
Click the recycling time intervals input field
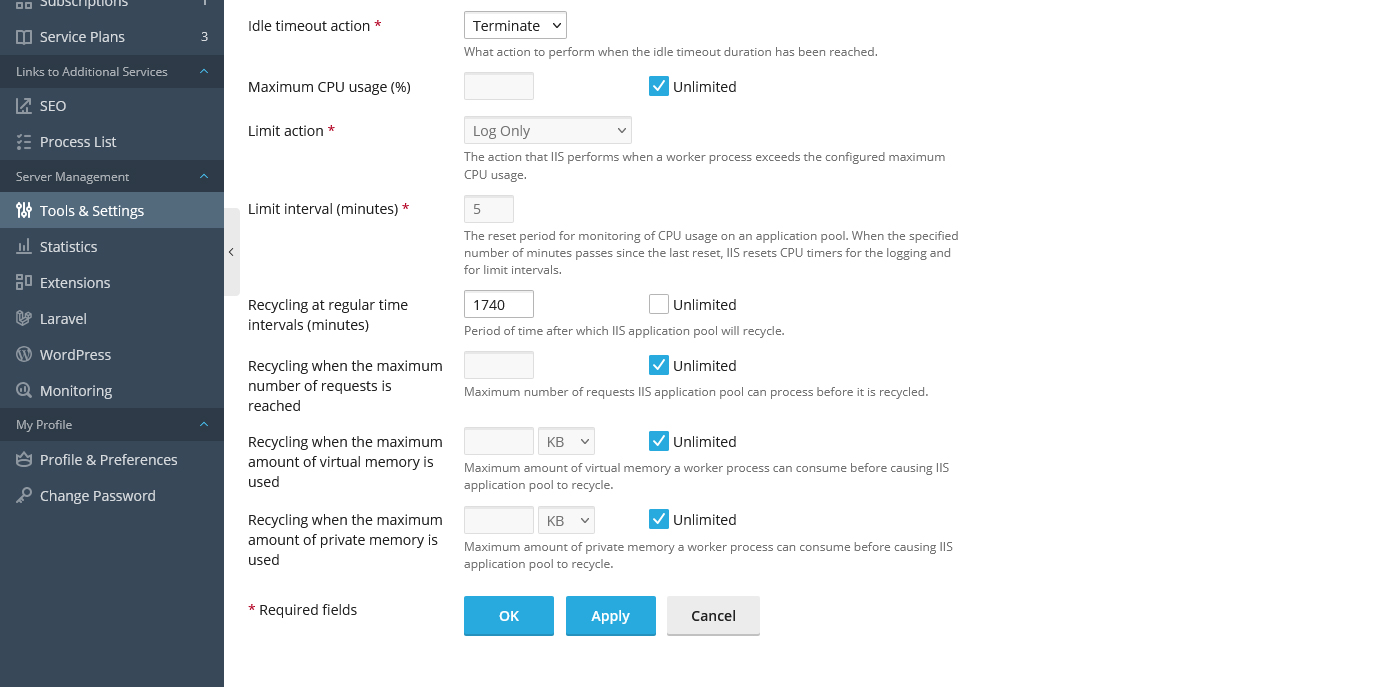point(498,305)
